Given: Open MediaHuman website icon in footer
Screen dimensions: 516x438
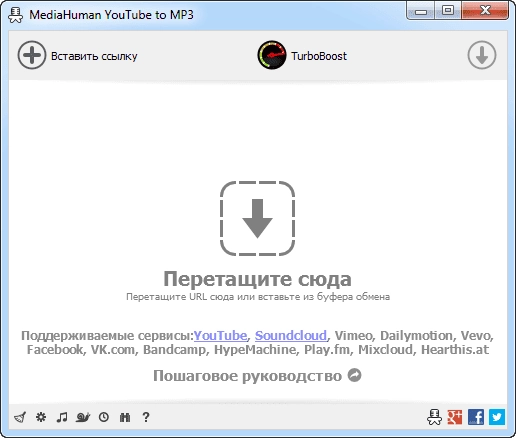Looking at the screenshot, I should click(x=434, y=417).
